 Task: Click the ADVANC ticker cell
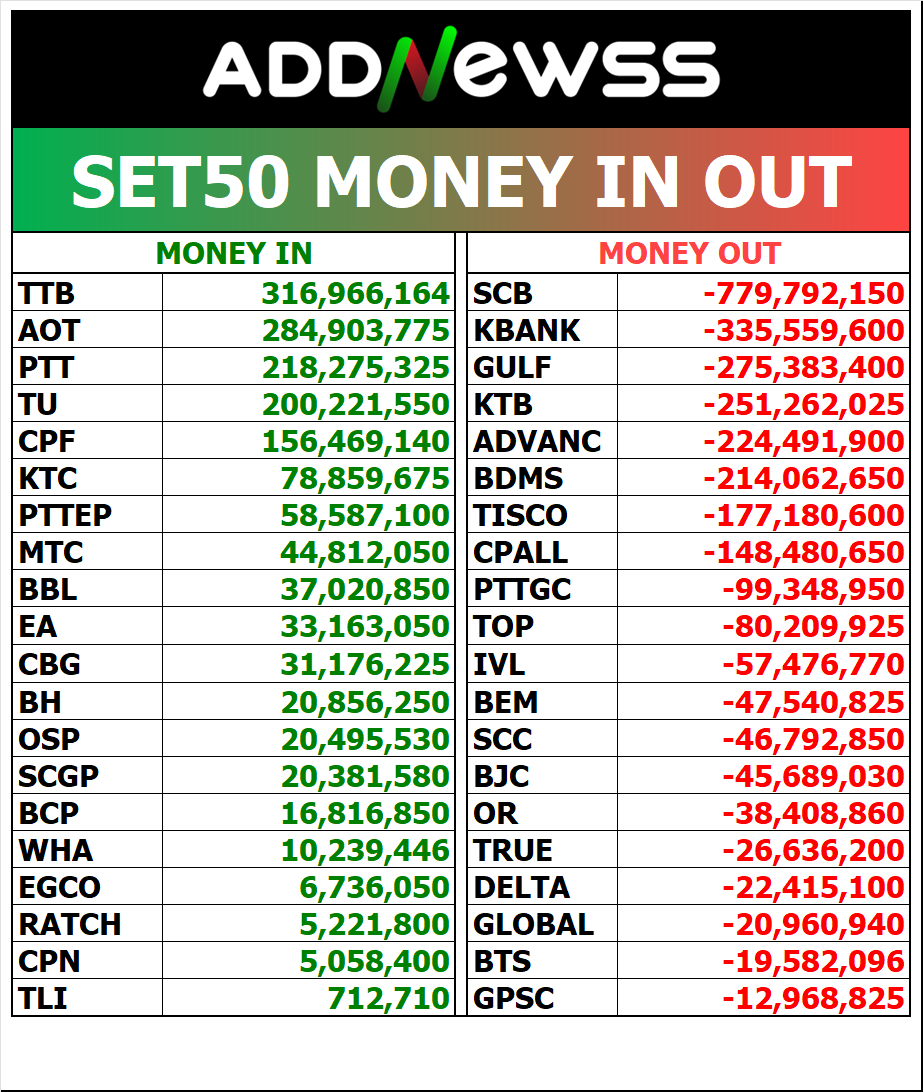(x=537, y=441)
